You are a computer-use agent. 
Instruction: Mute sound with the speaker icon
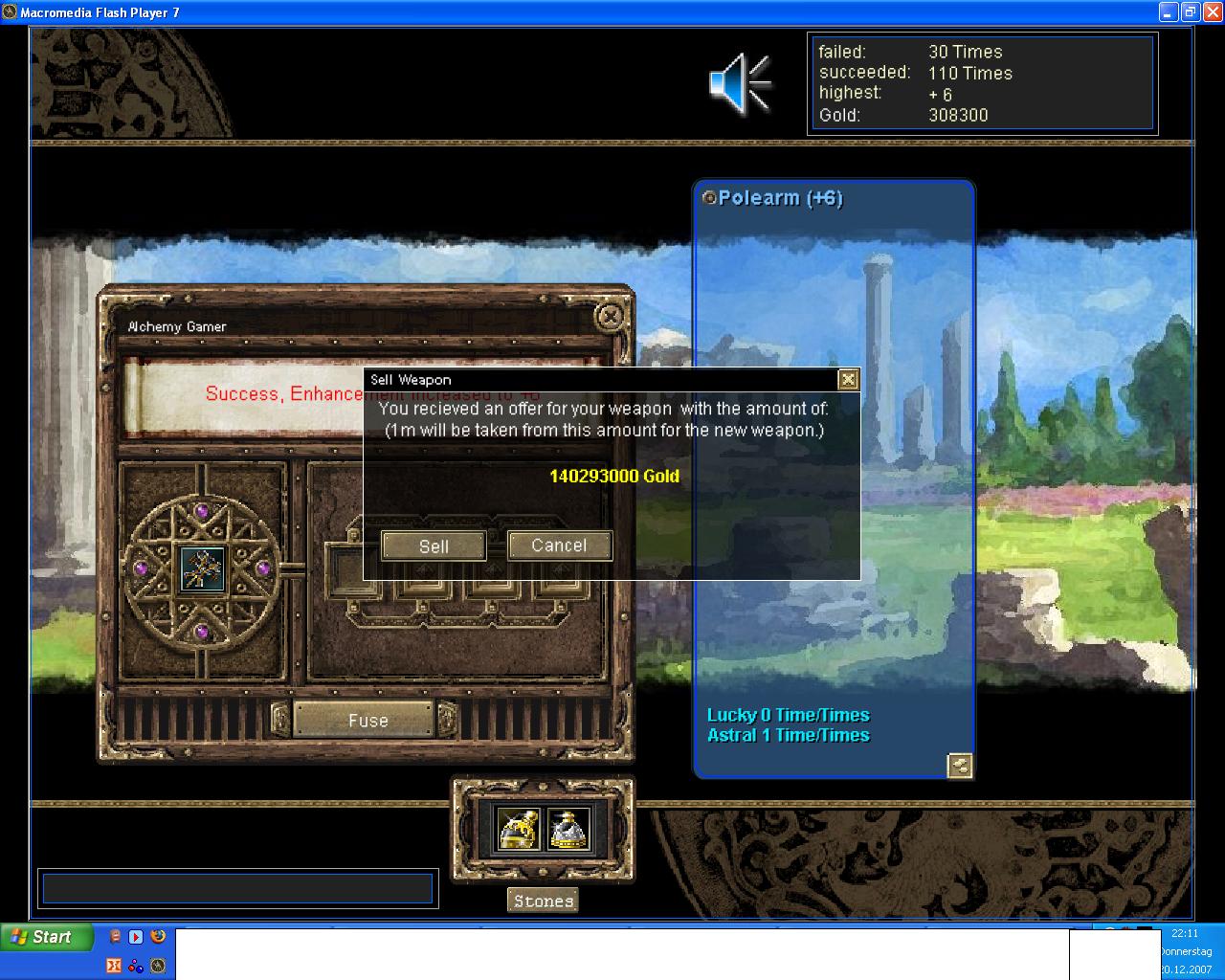click(739, 84)
